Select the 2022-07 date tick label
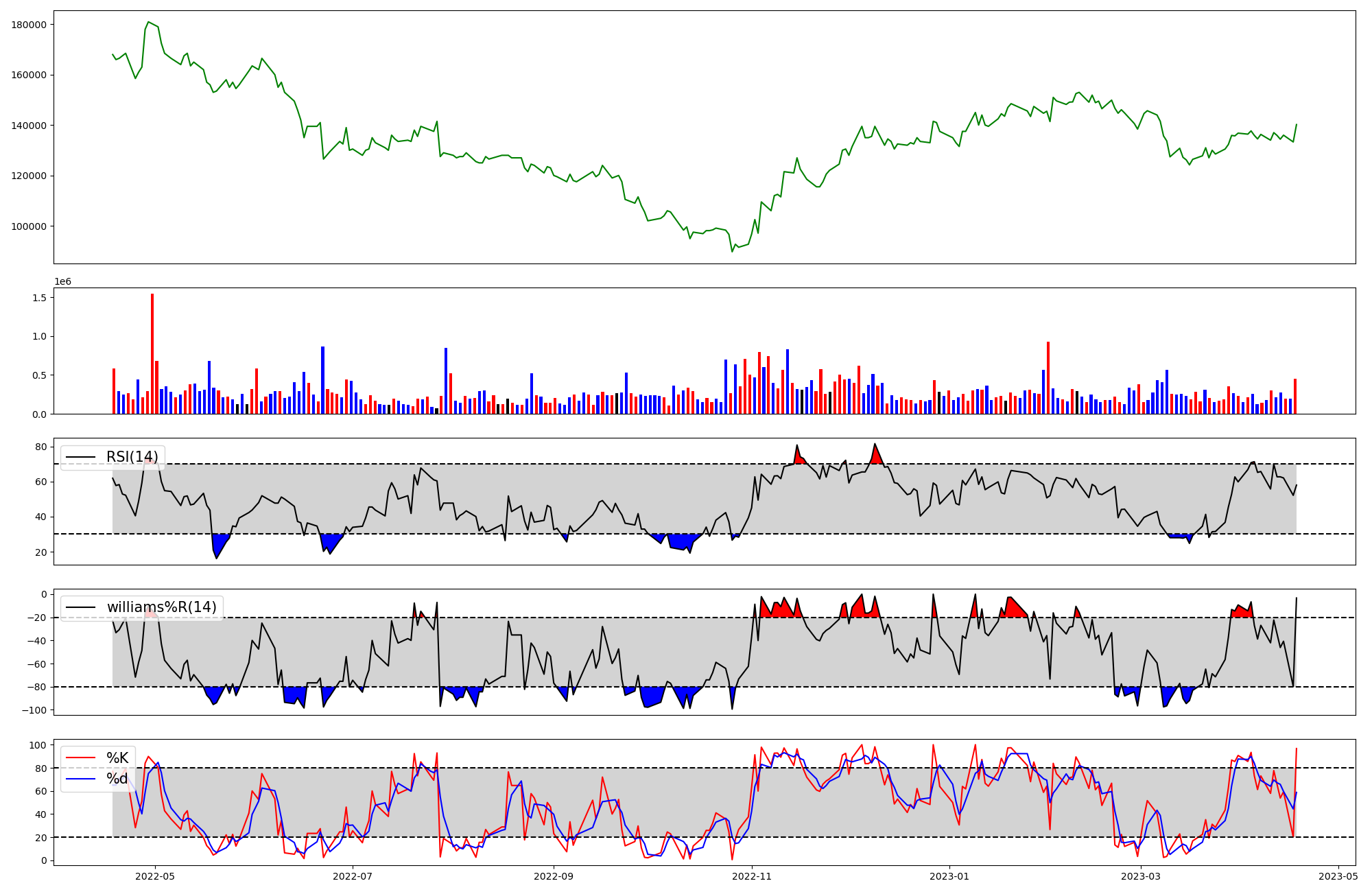This screenshot has width=1372, height=892. [353, 876]
